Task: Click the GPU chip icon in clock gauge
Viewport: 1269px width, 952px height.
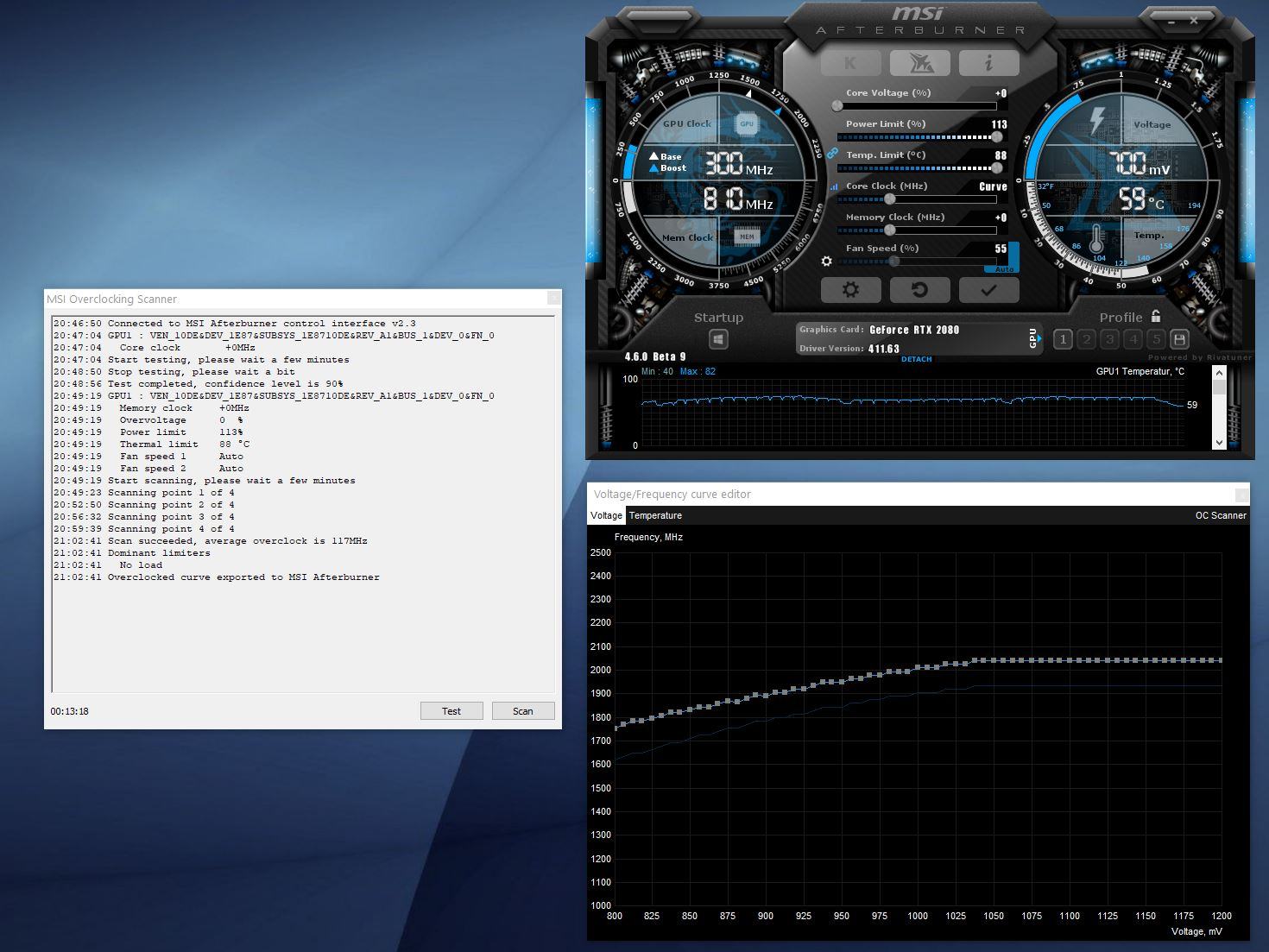Action: [x=747, y=123]
